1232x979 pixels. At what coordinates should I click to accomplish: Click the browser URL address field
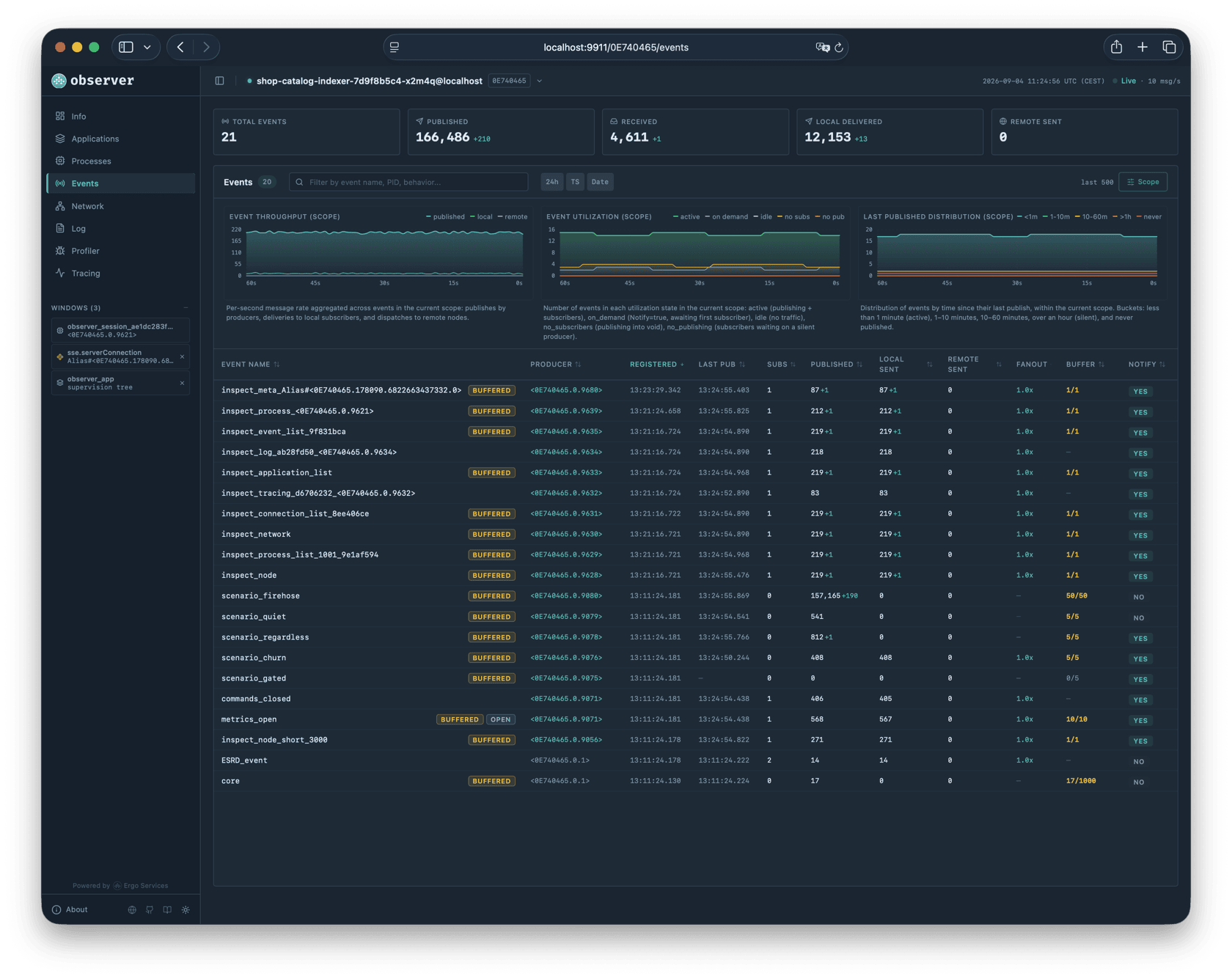(x=615, y=47)
